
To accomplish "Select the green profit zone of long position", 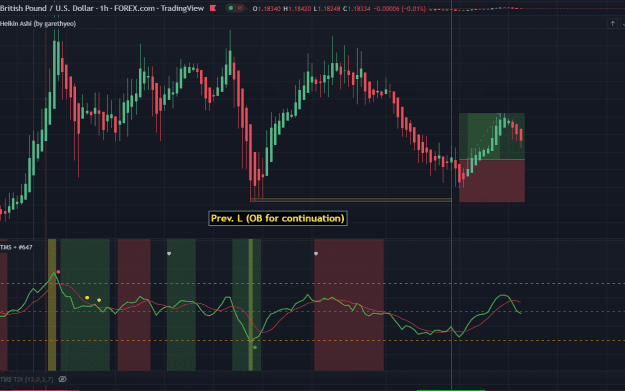I will [492, 136].
